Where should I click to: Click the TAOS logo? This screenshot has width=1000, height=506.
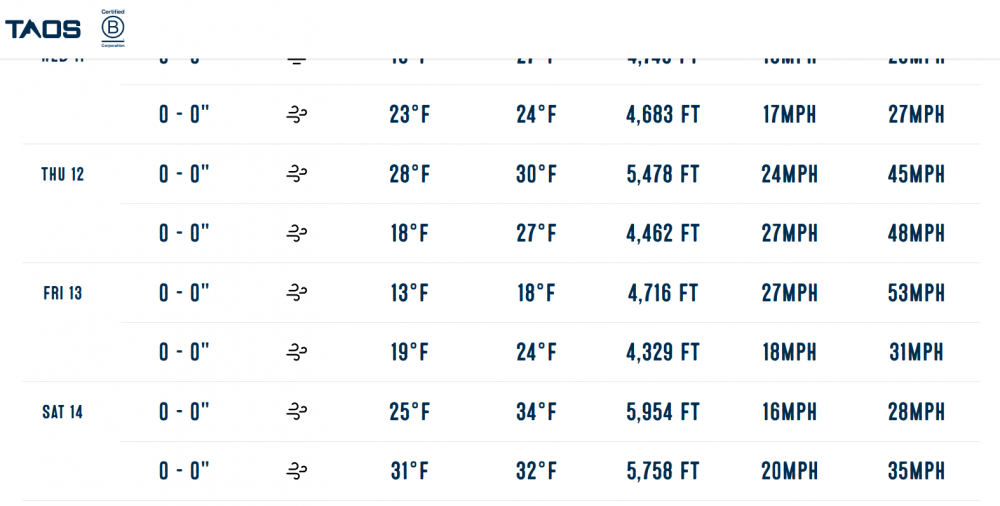click(x=43, y=29)
